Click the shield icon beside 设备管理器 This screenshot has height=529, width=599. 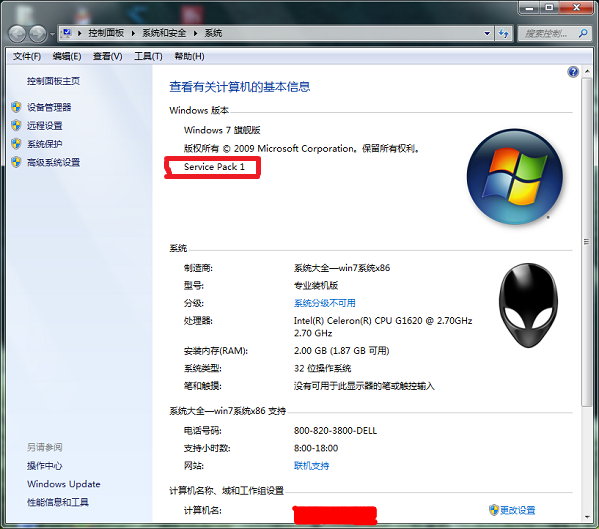[16, 107]
